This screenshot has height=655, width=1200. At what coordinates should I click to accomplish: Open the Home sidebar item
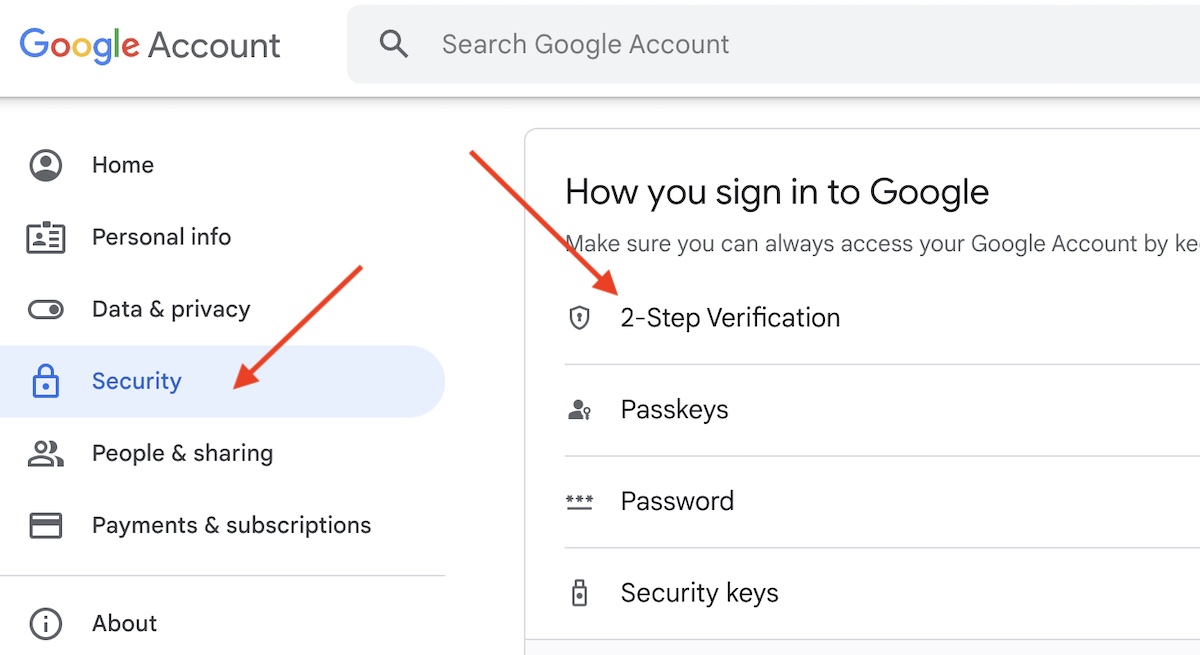(123, 165)
